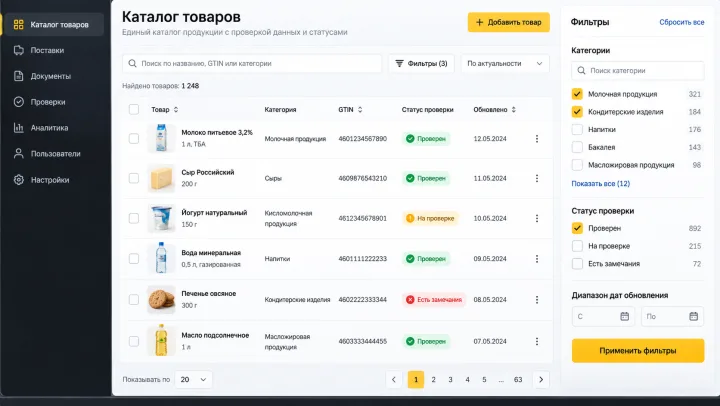Check Масложировая продукция category filter

(577, 165)
